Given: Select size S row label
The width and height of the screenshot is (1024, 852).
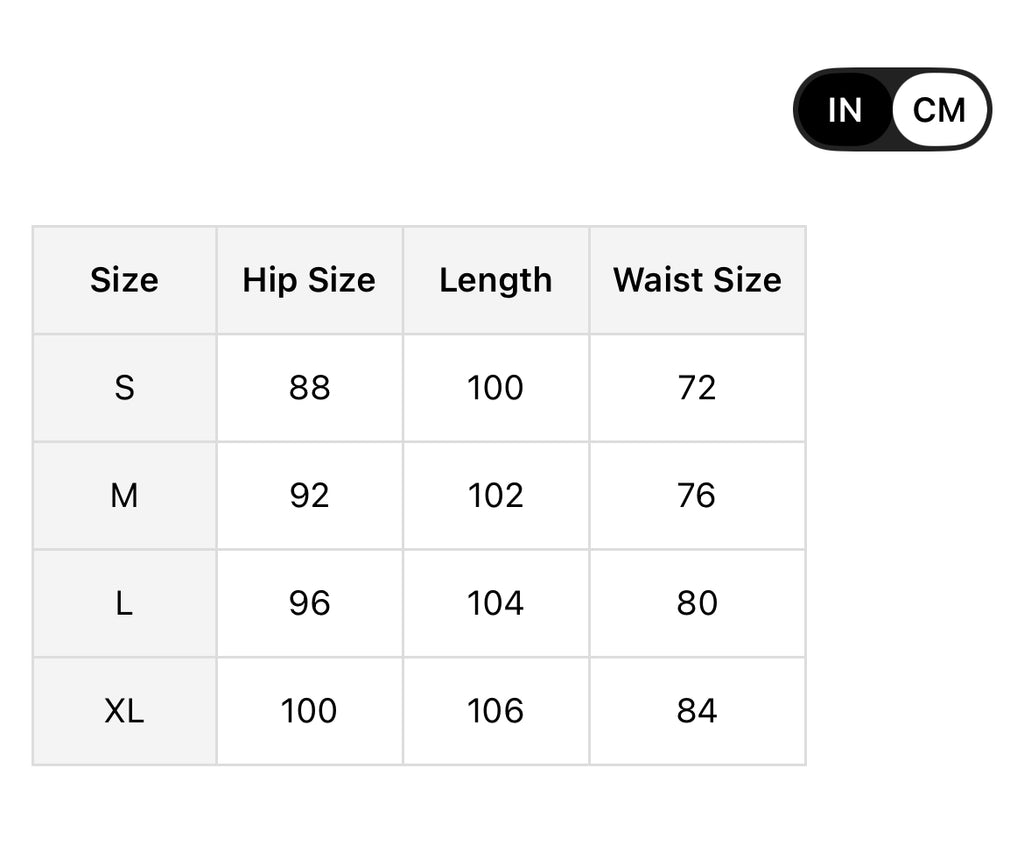Looking at the screenshot, I should click(x=123, y=387).
